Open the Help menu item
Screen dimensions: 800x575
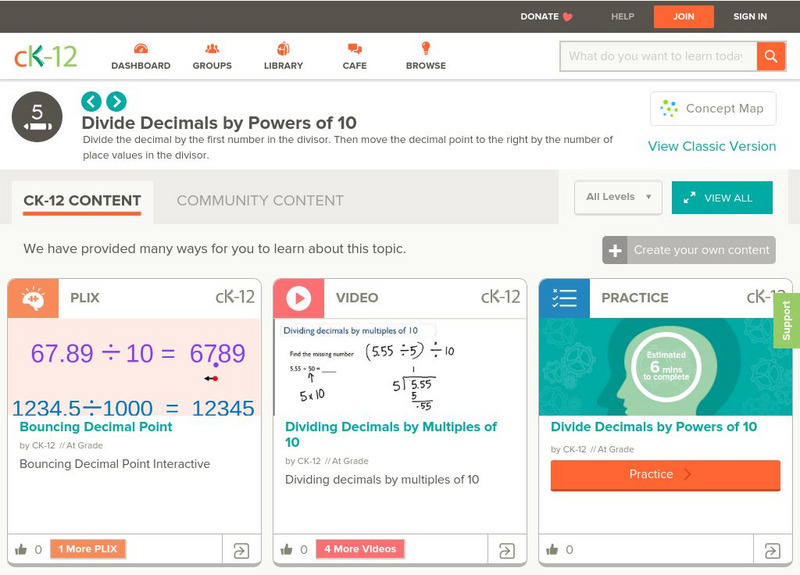click(x=622, y=16)
